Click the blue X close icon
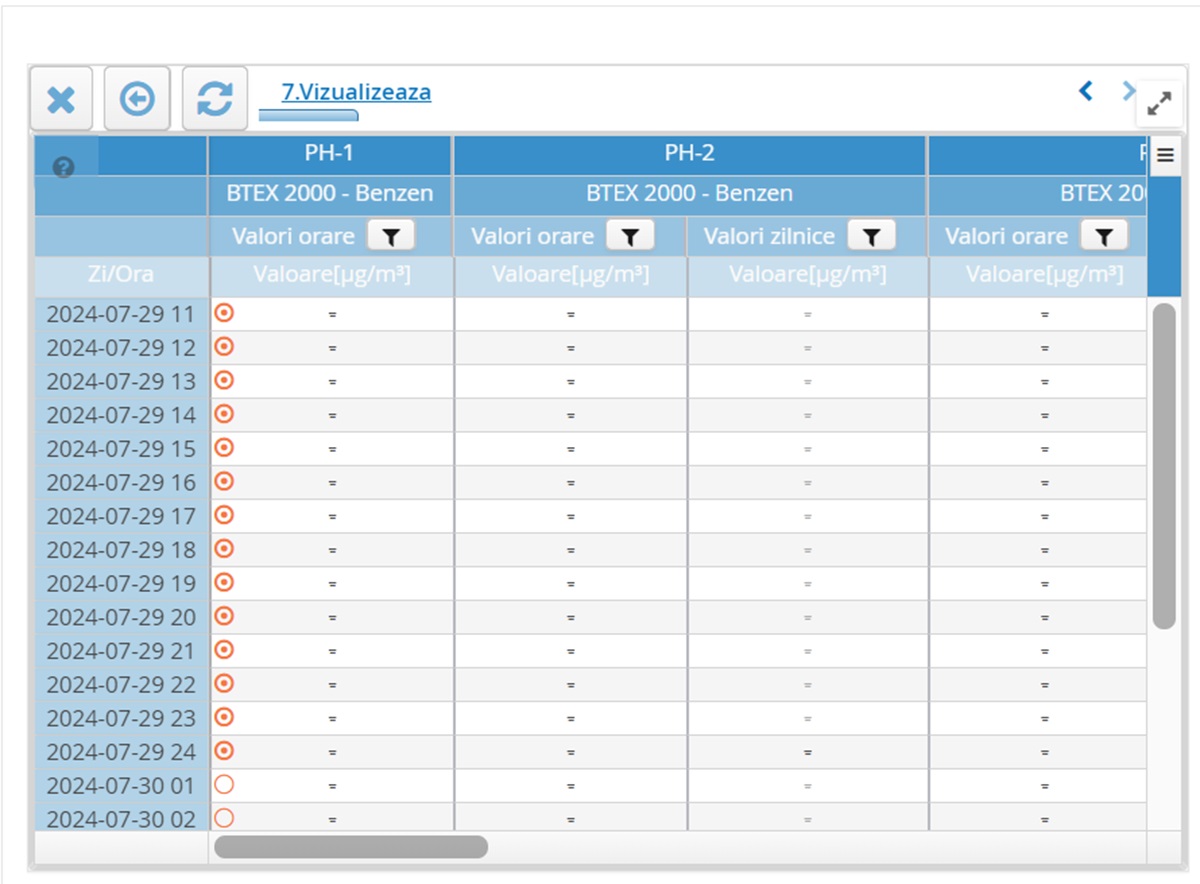 61,99
